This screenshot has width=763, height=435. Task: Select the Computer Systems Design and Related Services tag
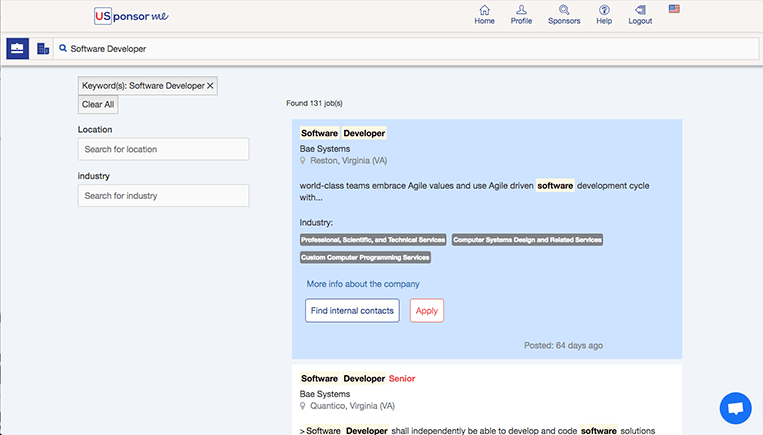click(527, 240)
